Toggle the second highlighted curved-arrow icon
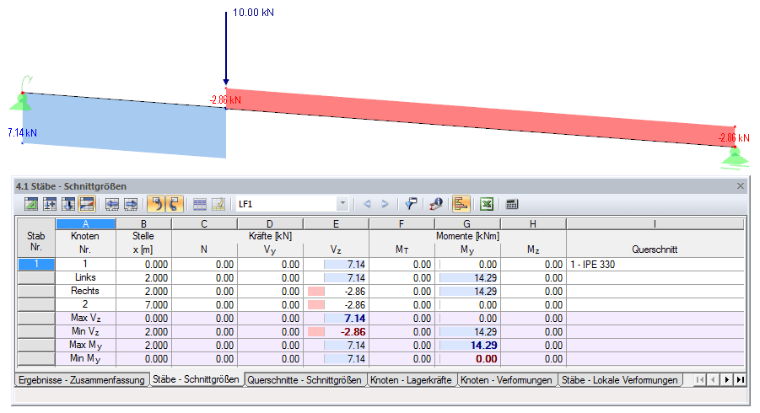This screenshot has height=413, width=760. coord(174,204)
